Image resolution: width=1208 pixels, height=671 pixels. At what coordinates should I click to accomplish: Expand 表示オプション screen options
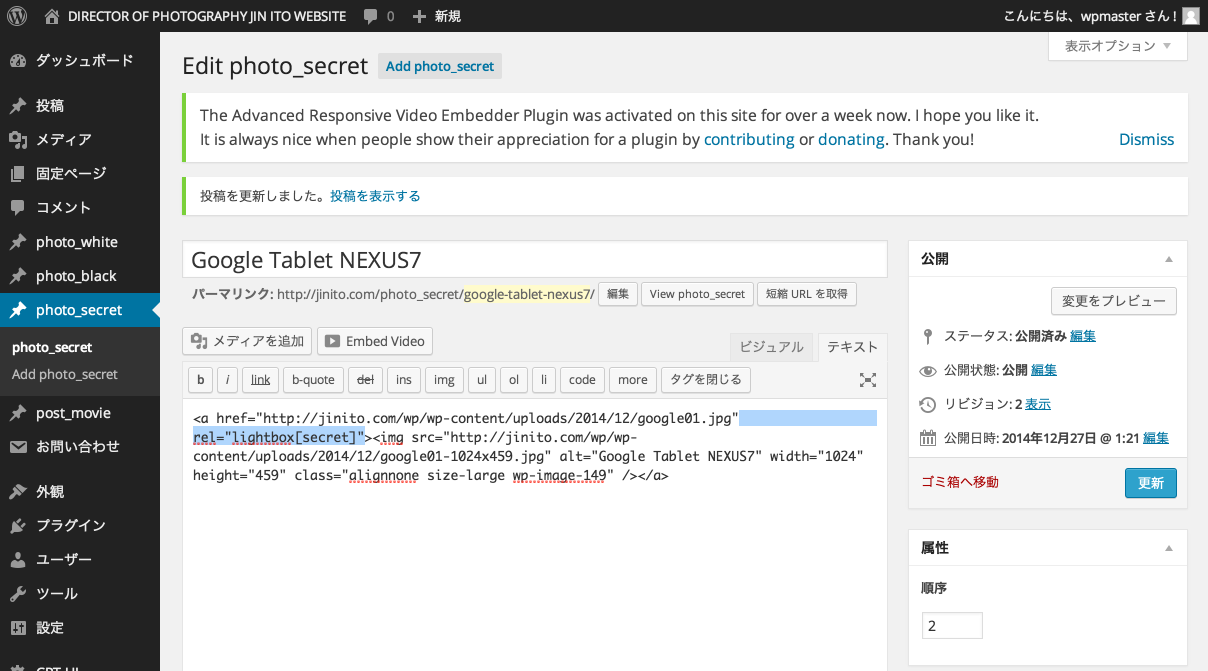(x=1118, y=46)
